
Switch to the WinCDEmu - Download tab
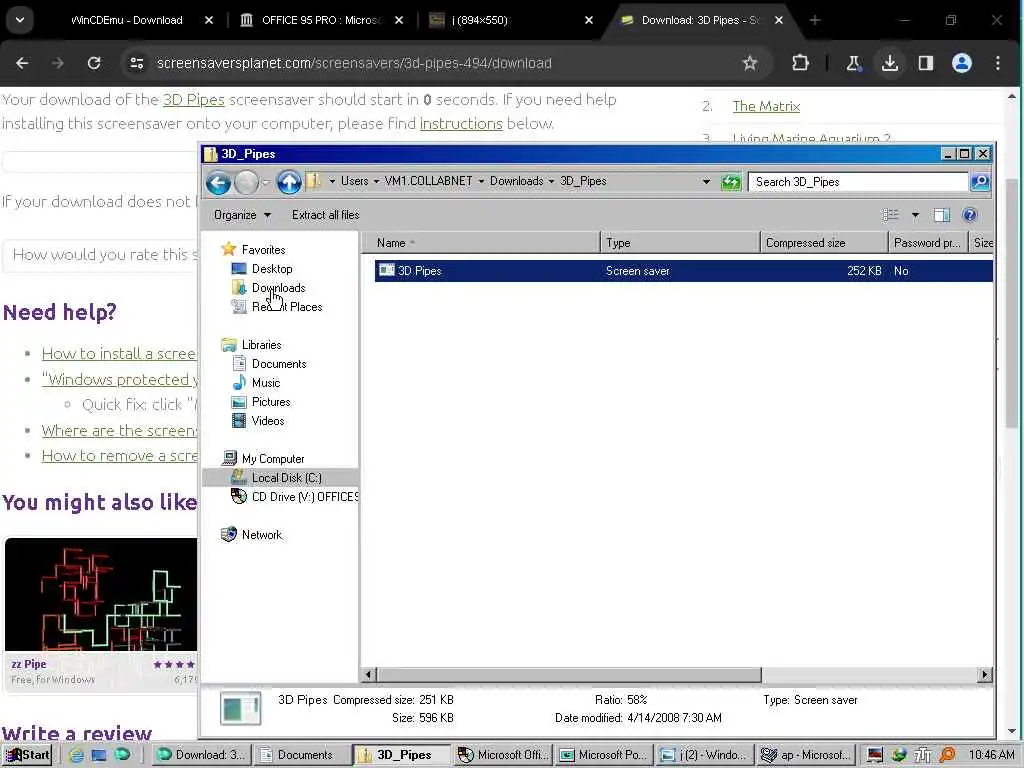127,20
